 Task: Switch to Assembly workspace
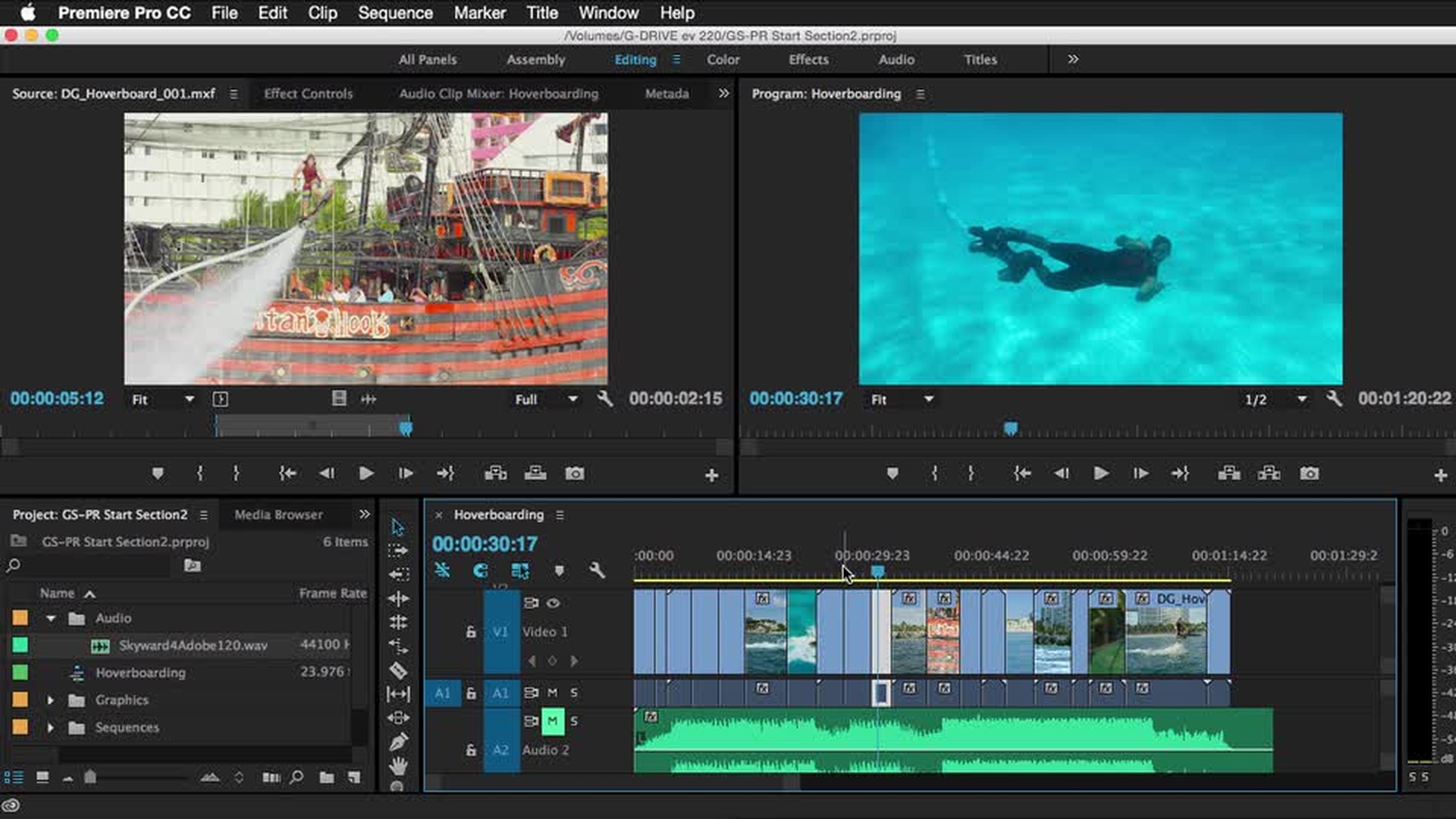click(535, 59)
